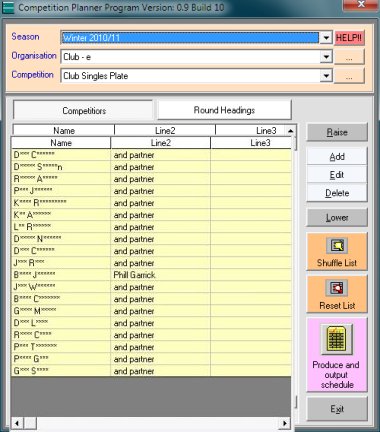This screenshot has width=380, height=432.
Task: Select the row 'P*** T*******'
Action: pos(151,347)
